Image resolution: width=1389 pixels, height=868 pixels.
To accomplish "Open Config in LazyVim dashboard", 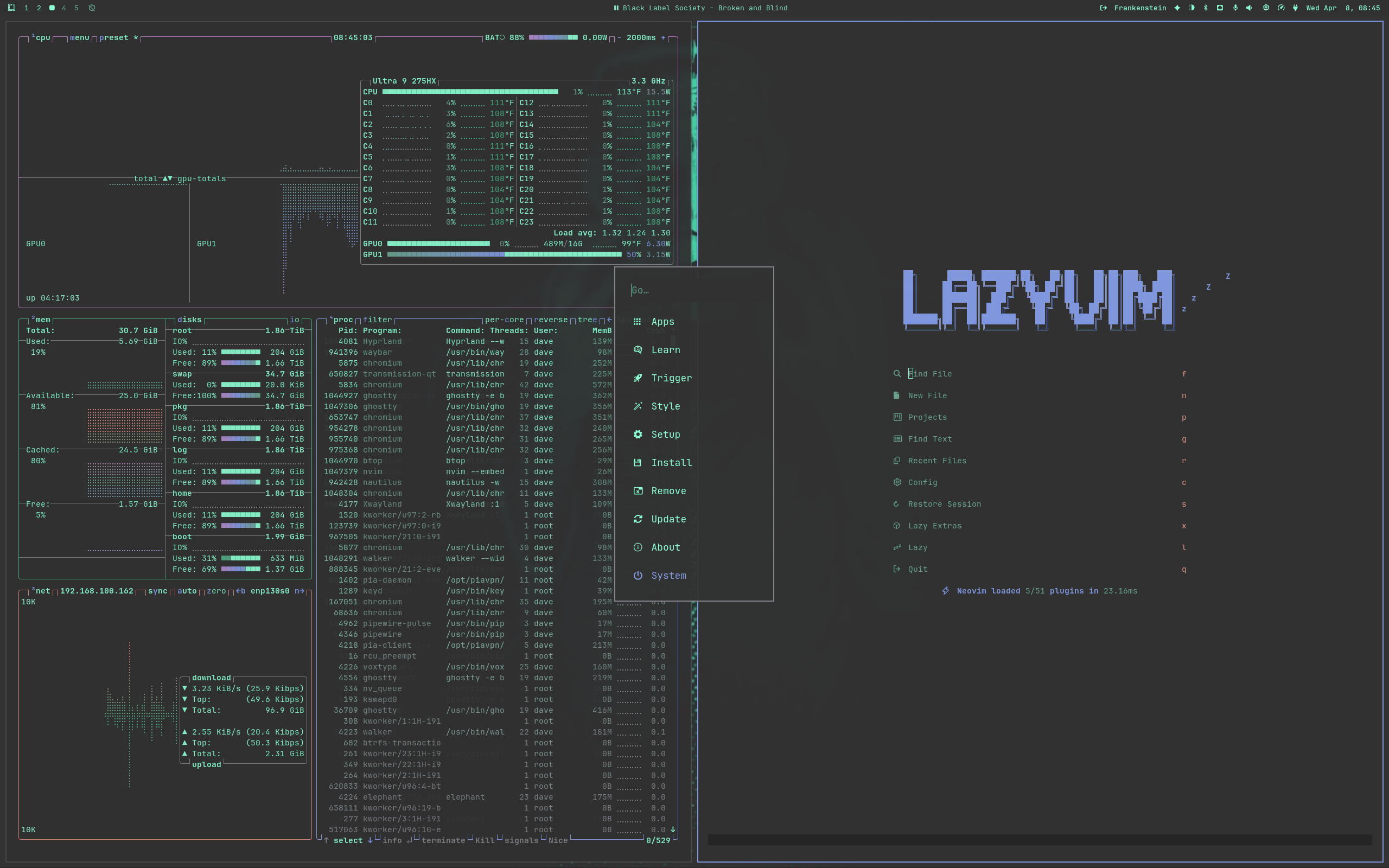I will tap(1040, 483).
